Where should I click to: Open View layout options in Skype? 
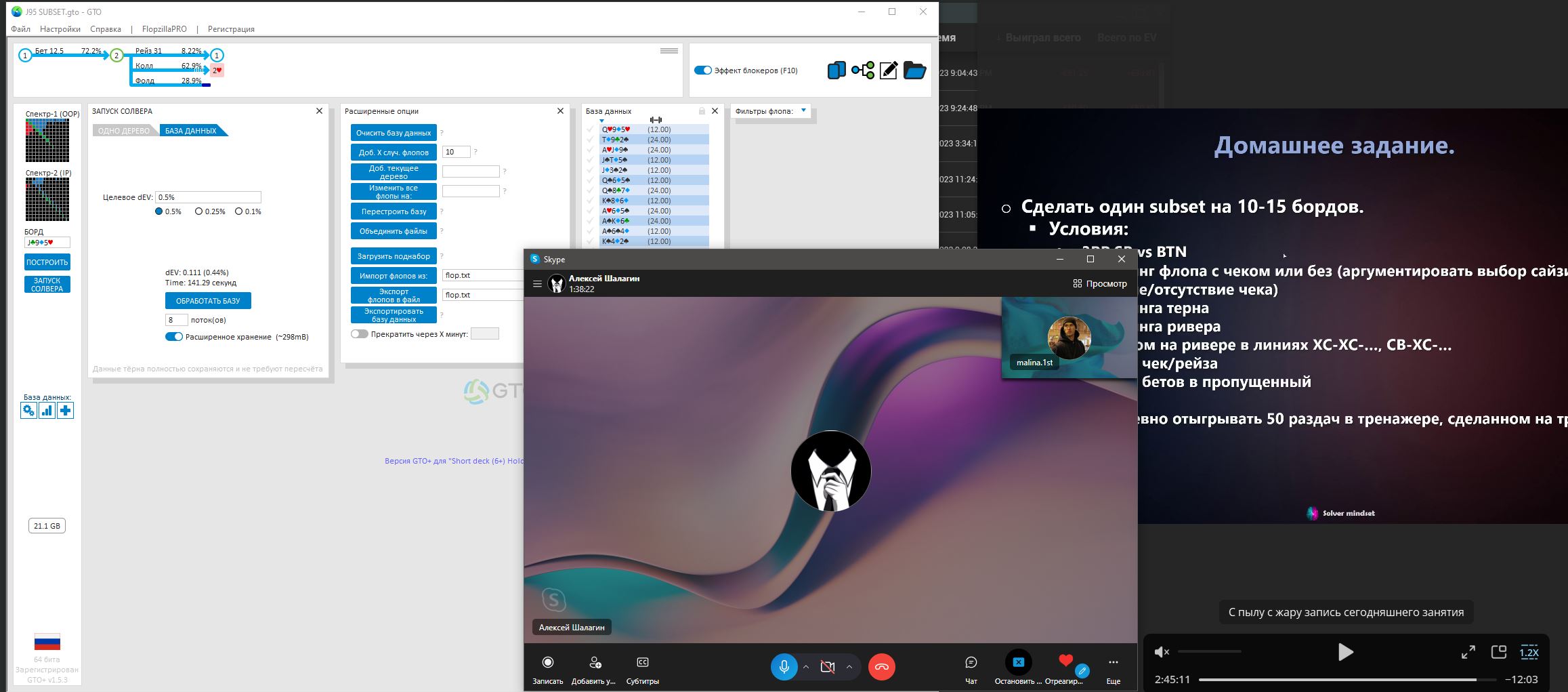tap(1100, 284)
